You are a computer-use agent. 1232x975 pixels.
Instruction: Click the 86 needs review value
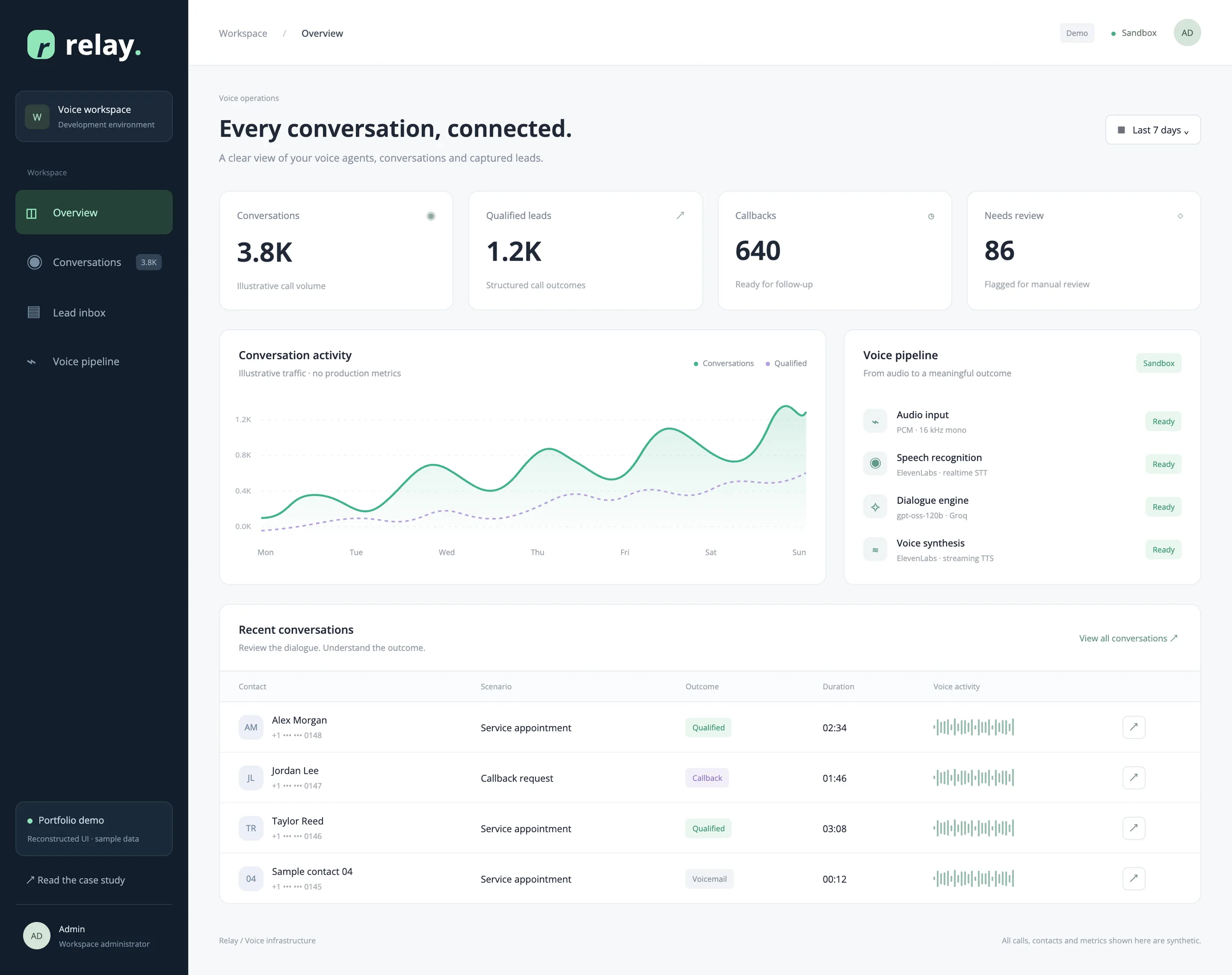(999, 250)
